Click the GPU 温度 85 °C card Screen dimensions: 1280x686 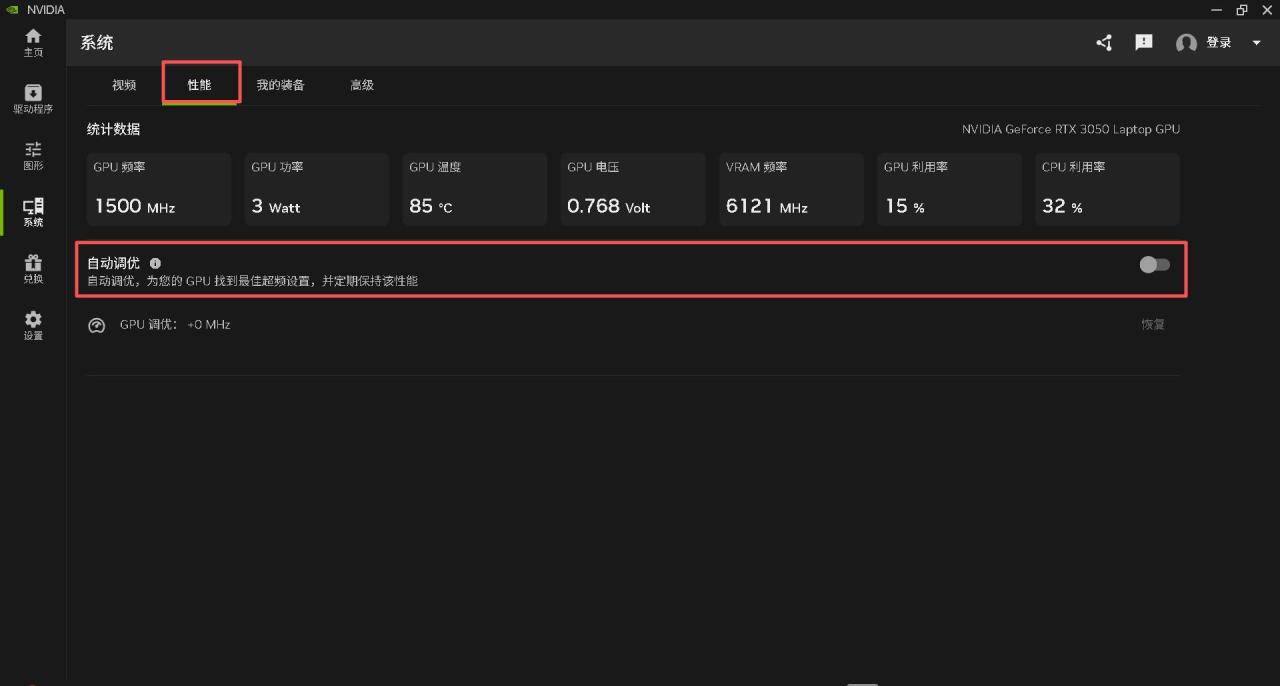[475, 189]
